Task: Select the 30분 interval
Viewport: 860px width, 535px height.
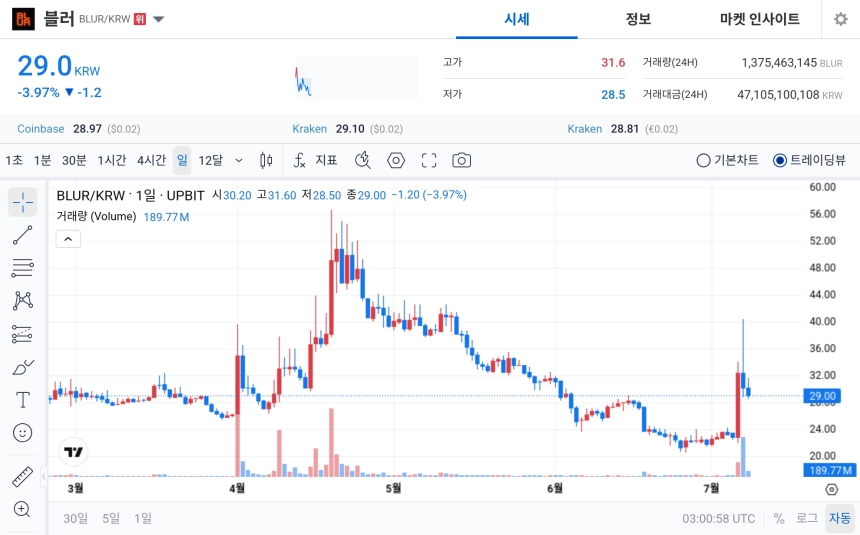Action: pos(74,160)
